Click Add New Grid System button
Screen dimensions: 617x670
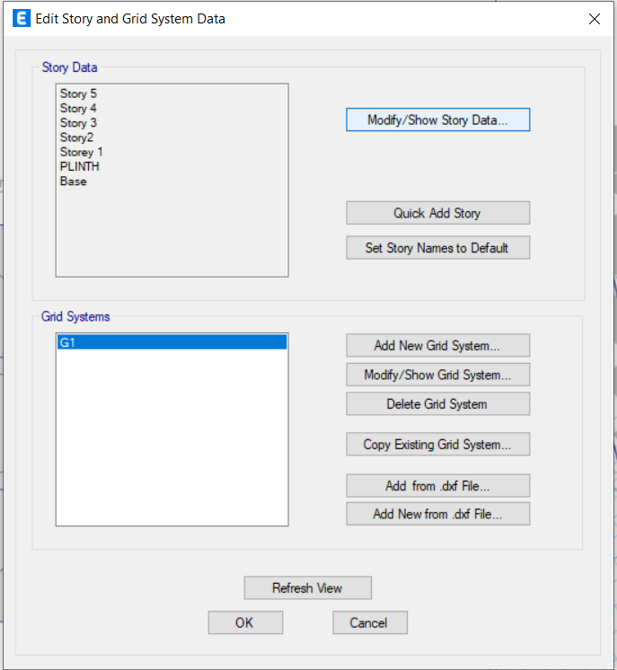[x=438, y=345]
